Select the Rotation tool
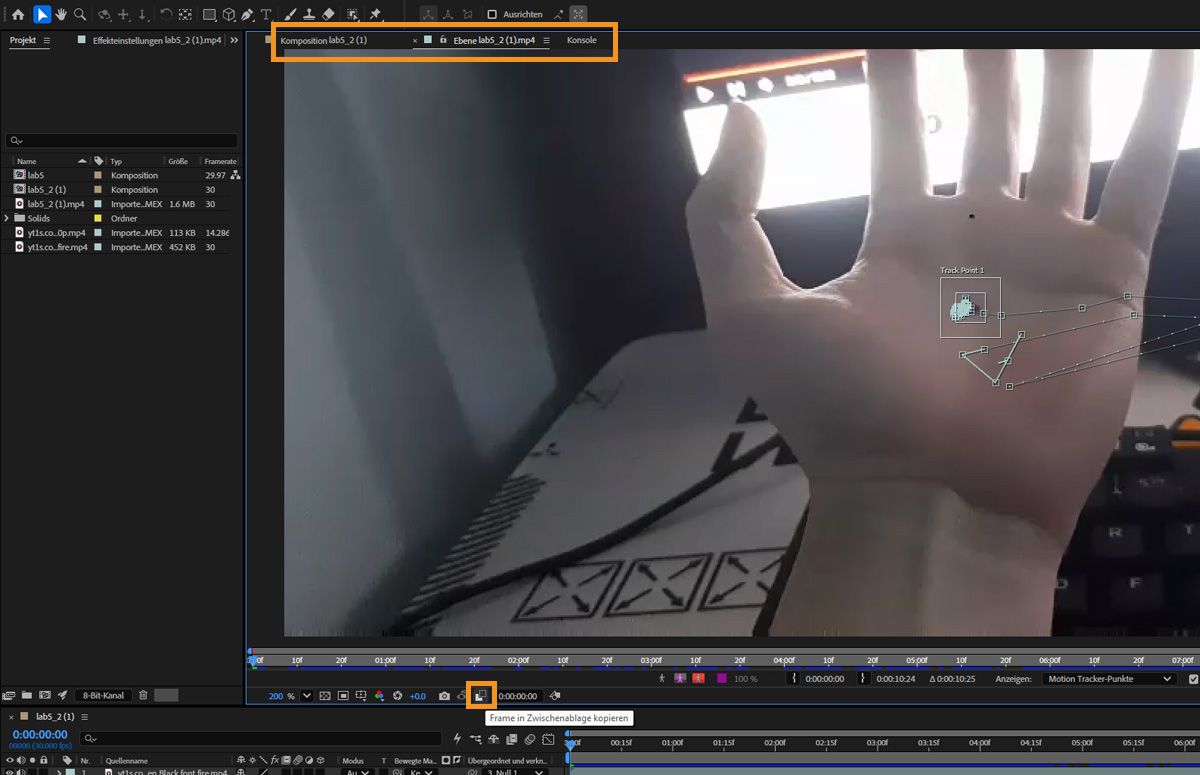Screen dimensions: 1200x775 166,15
